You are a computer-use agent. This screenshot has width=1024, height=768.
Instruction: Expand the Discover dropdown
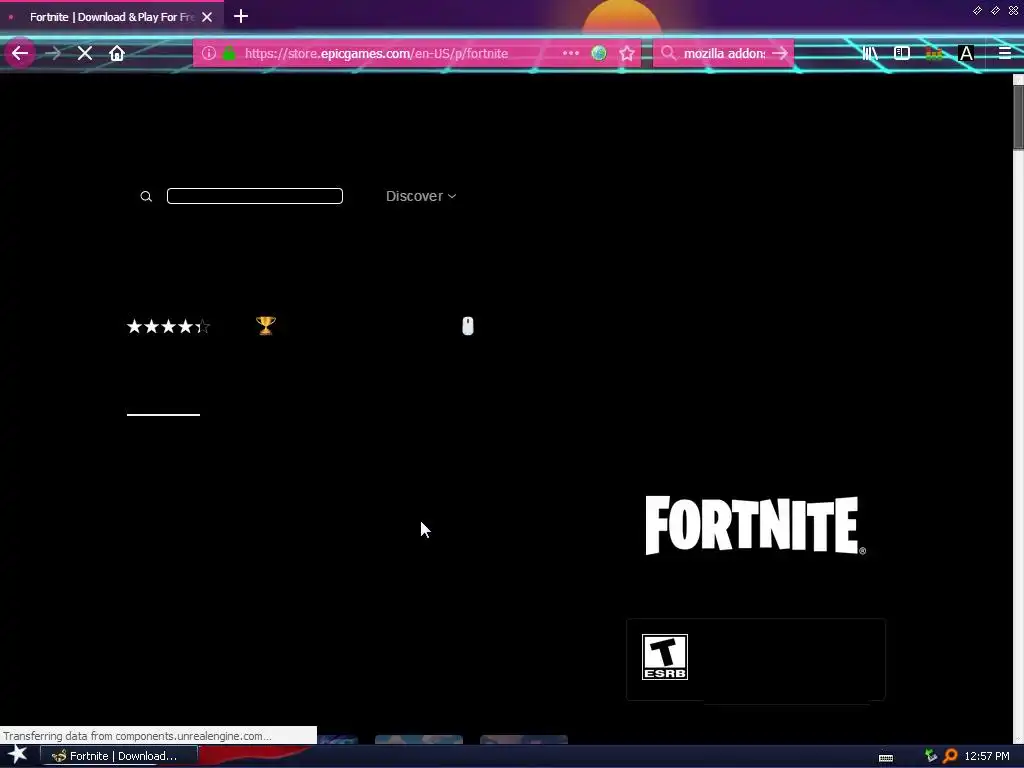421,196
